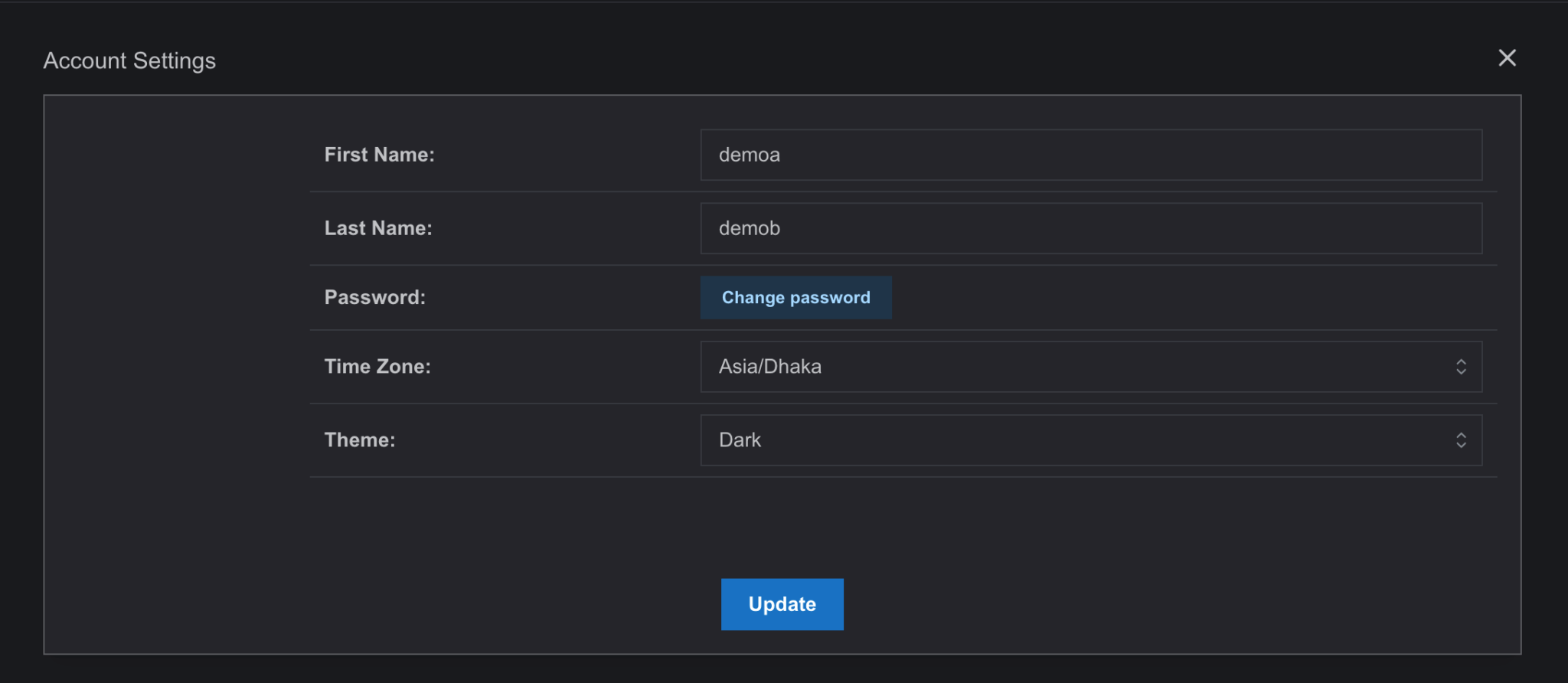Click the Account Settings title text

tap(129, 60)
